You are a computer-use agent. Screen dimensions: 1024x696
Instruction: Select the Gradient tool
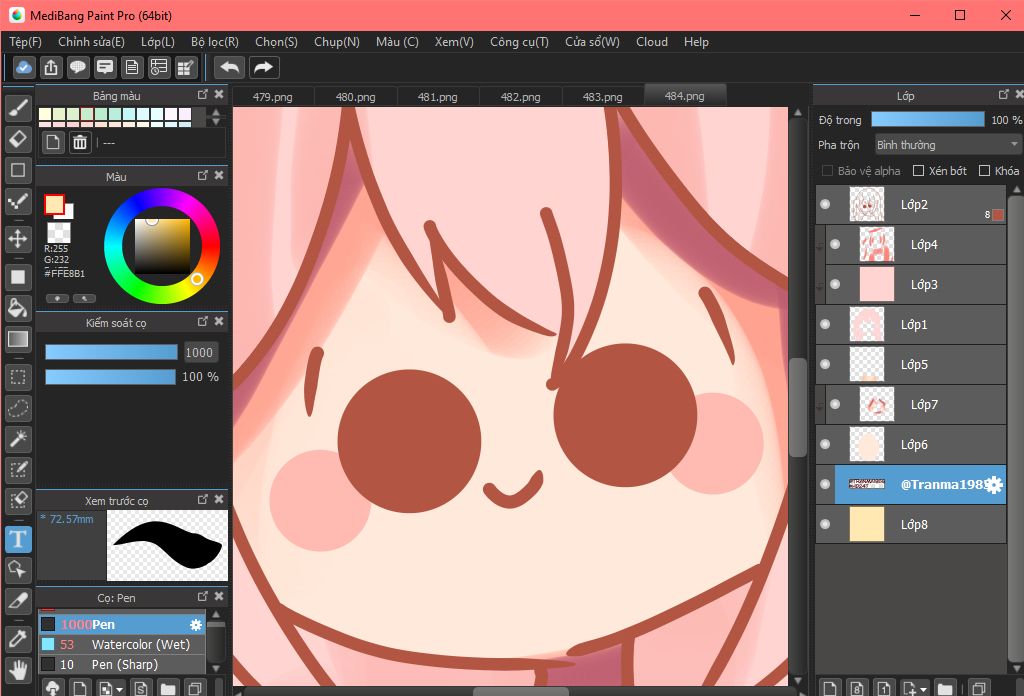(x=18, y=339)
